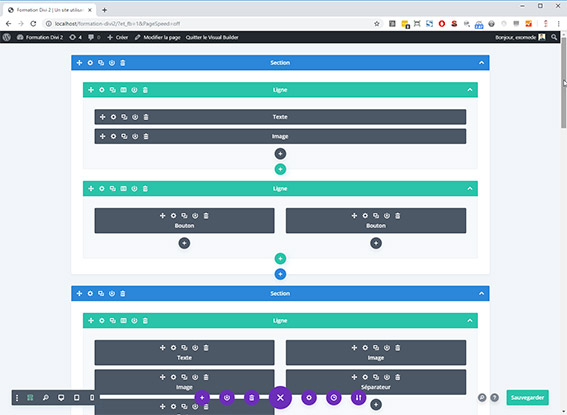Screen dimensions: 567x415
Task: Delete the top full-width Texte module
Action: pos(146,117)
